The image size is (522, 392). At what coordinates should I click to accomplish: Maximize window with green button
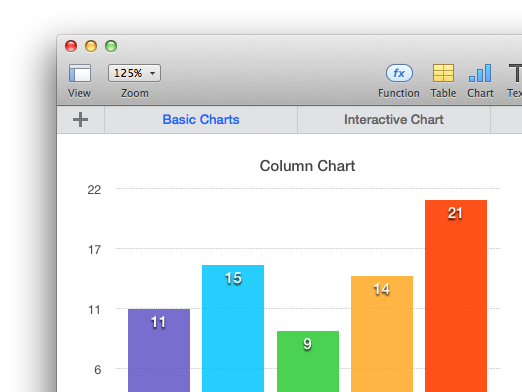(111, 46)
